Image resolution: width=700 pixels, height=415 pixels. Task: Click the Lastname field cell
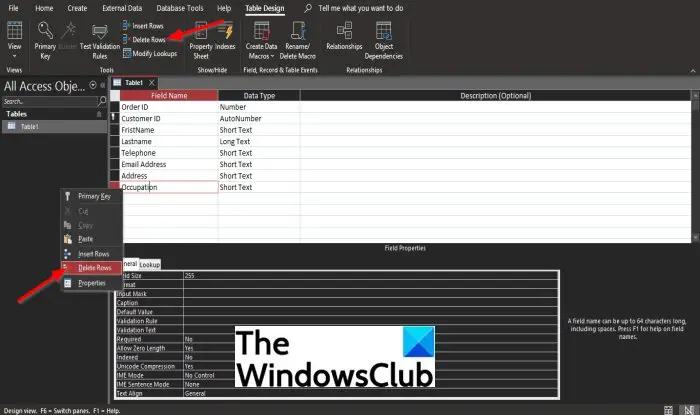click(169, 141)
